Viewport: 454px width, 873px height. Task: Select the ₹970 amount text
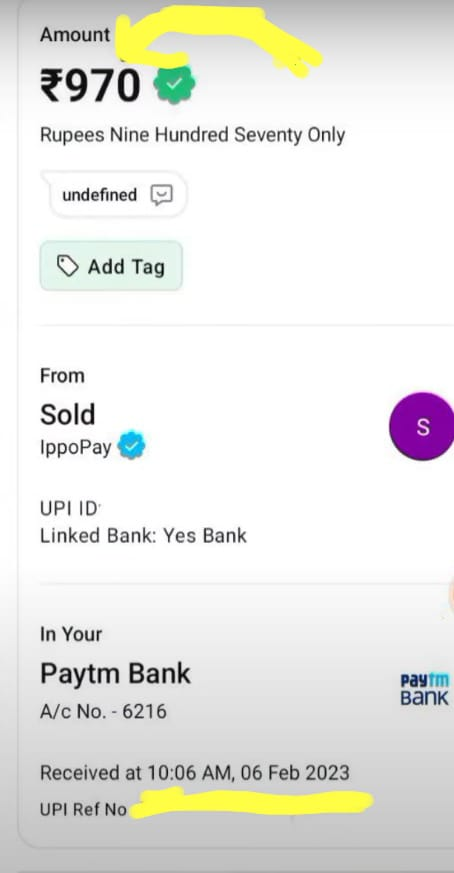pos(90,85)
